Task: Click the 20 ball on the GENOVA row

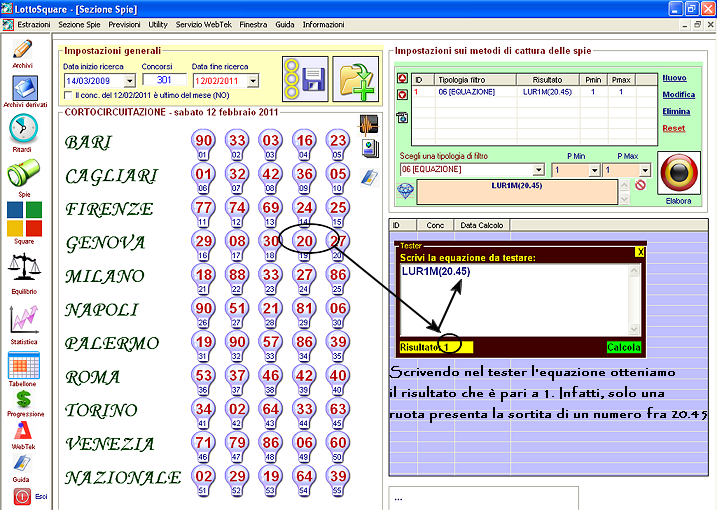Action: [x=304, y=241]
